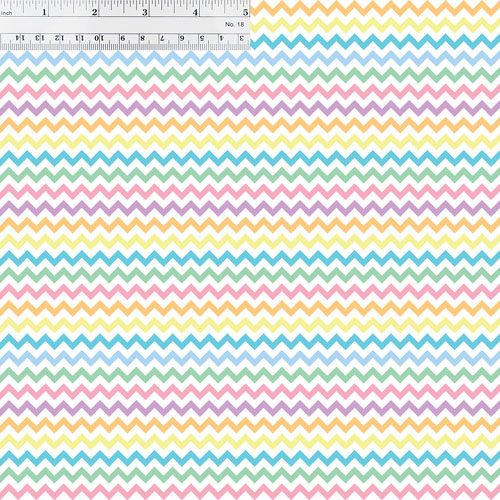Viewport: 500px width, 500px height.
Task: Select the light blue chevron just below ruler
Action: point(250,58)
